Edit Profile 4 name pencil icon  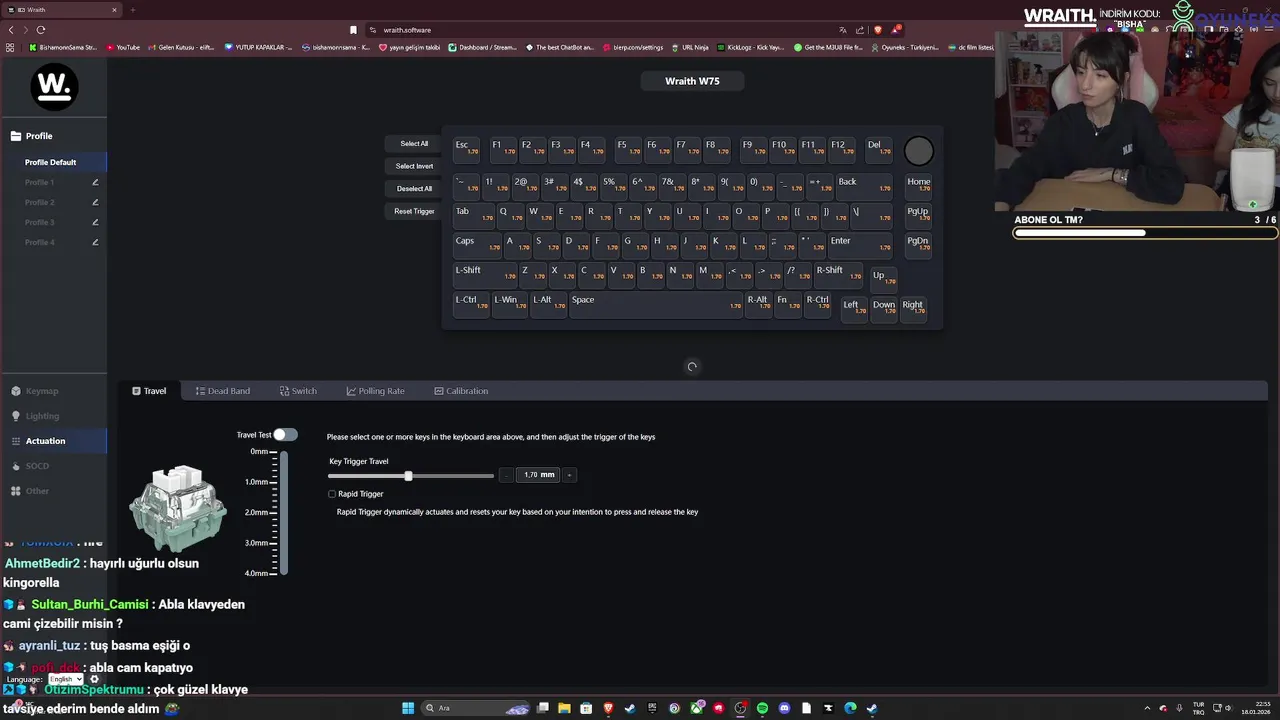(x=95, y=242)
